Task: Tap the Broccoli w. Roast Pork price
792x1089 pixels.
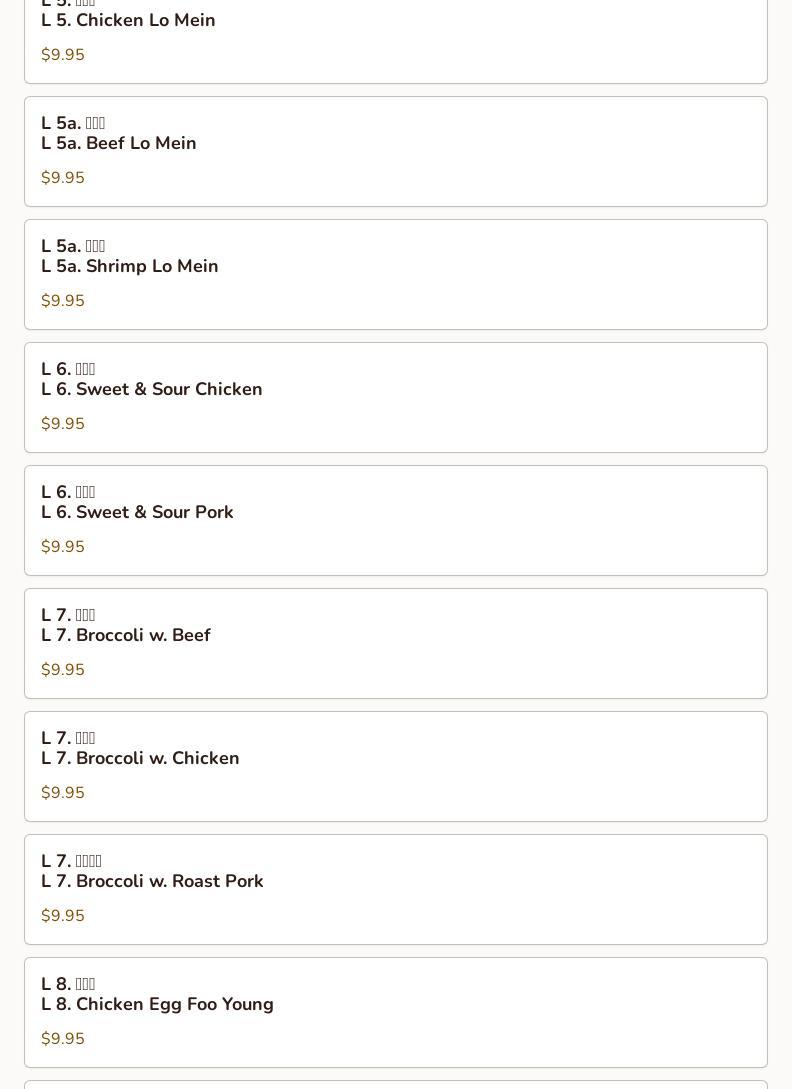Action: pyautogui.click(x=63, y=916)
